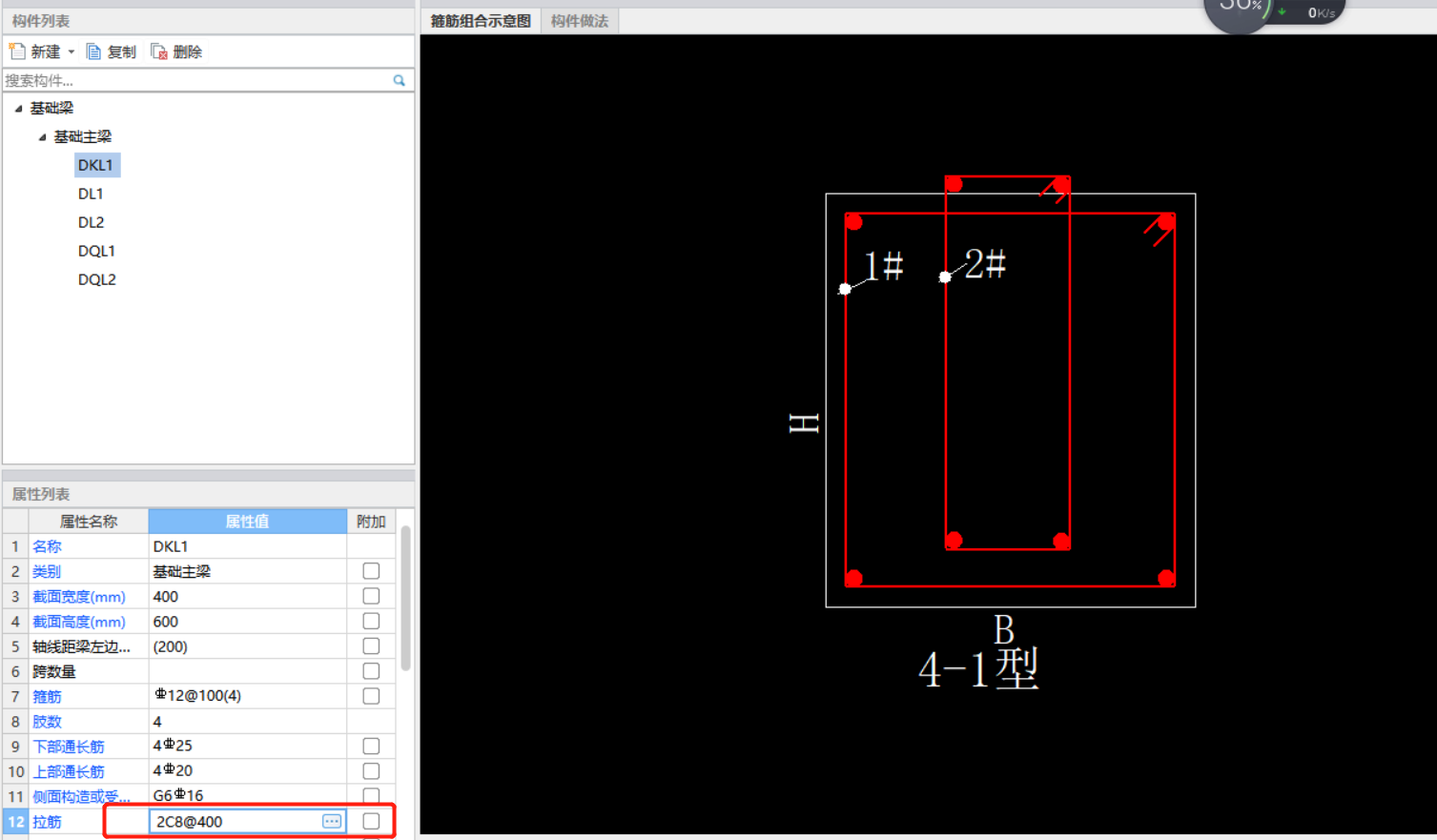The image size is (1437, 840).
Task: Click the 截面高度 value 600
Action: coord(248,621)
